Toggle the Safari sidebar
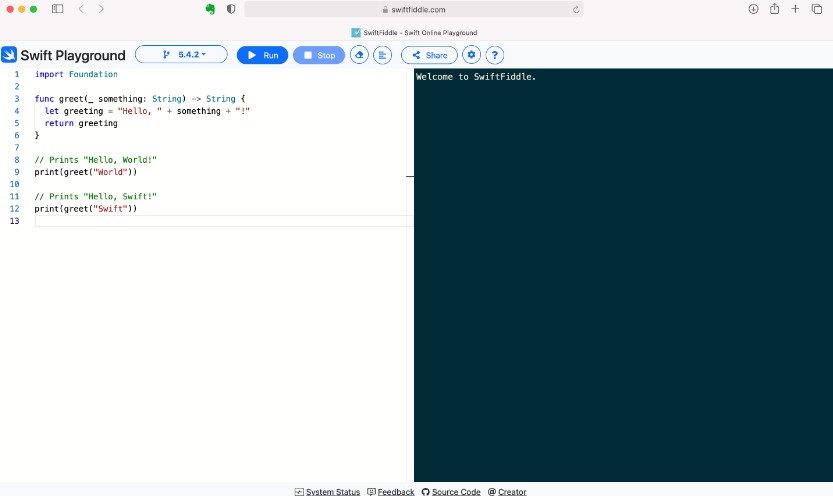The width and height of the screenshot is (833, 496). pos(57,9)
